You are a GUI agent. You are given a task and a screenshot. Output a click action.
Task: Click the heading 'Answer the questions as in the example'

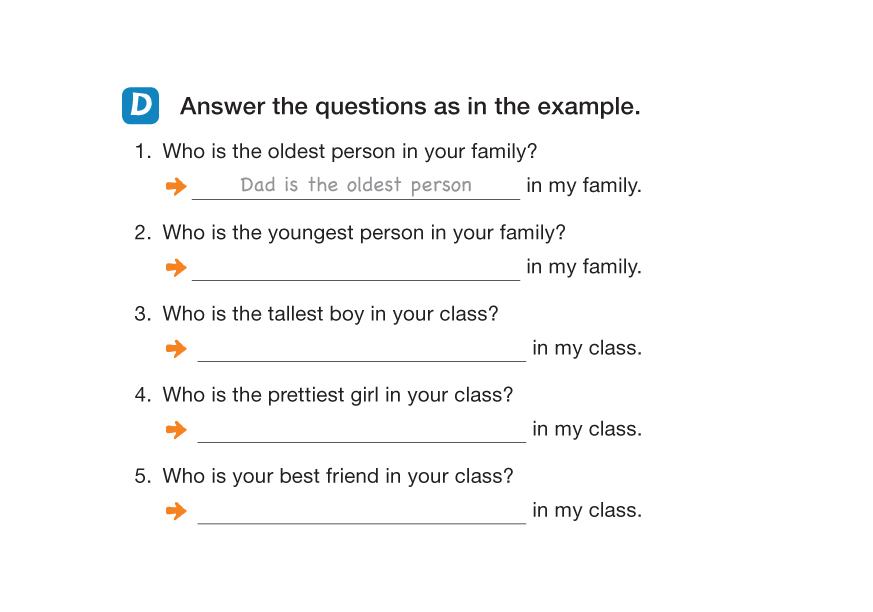[x=410, y=106]
